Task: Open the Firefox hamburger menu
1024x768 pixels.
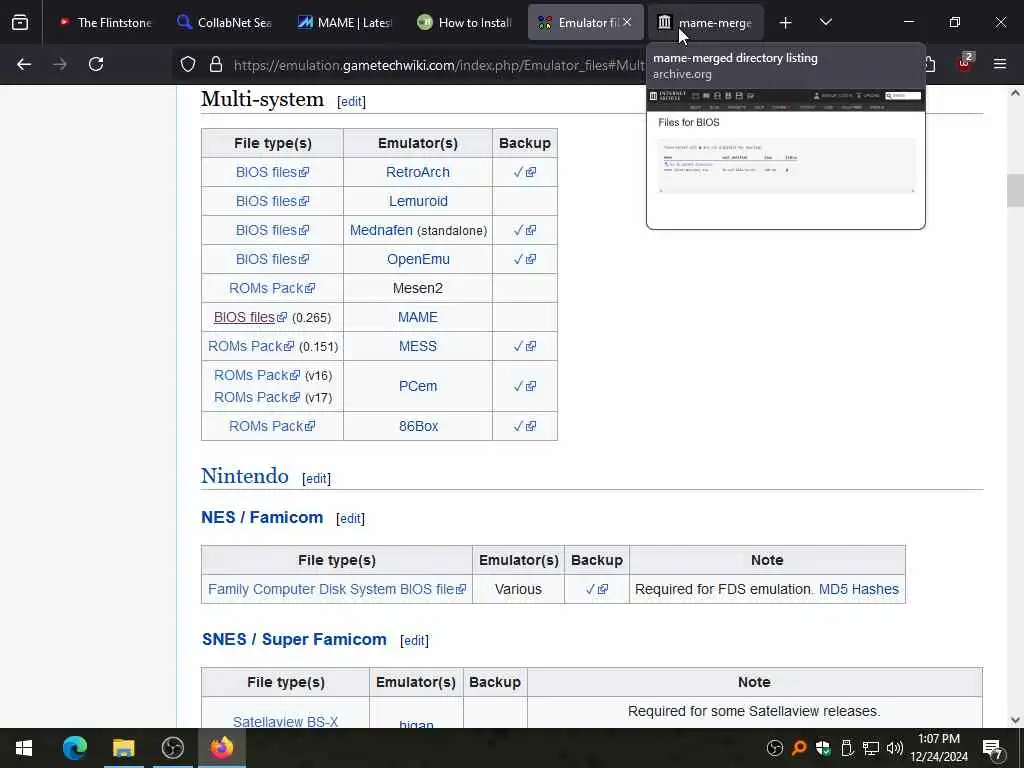Action: (1000, 64)
